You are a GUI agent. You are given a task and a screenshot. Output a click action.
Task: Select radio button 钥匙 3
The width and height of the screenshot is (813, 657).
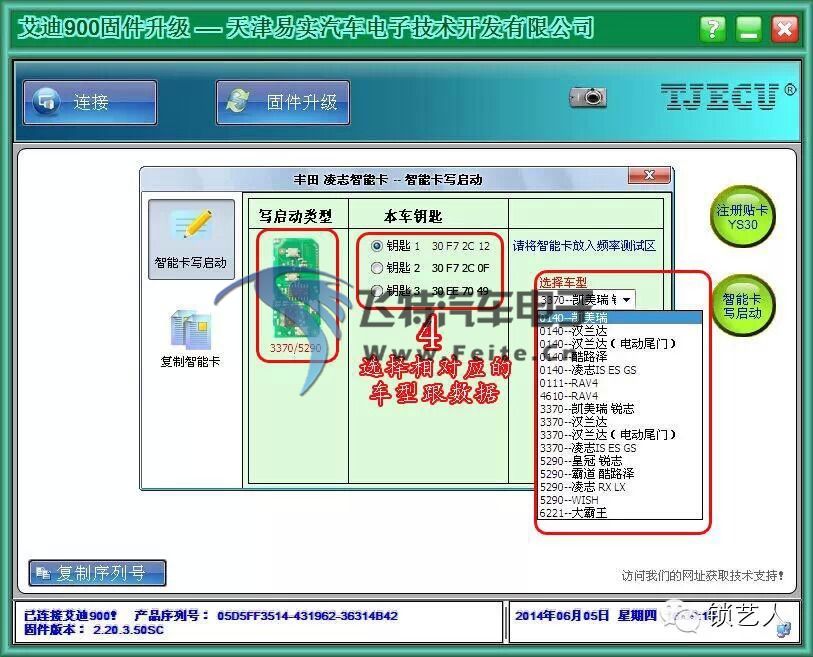(x=377, y=290)
